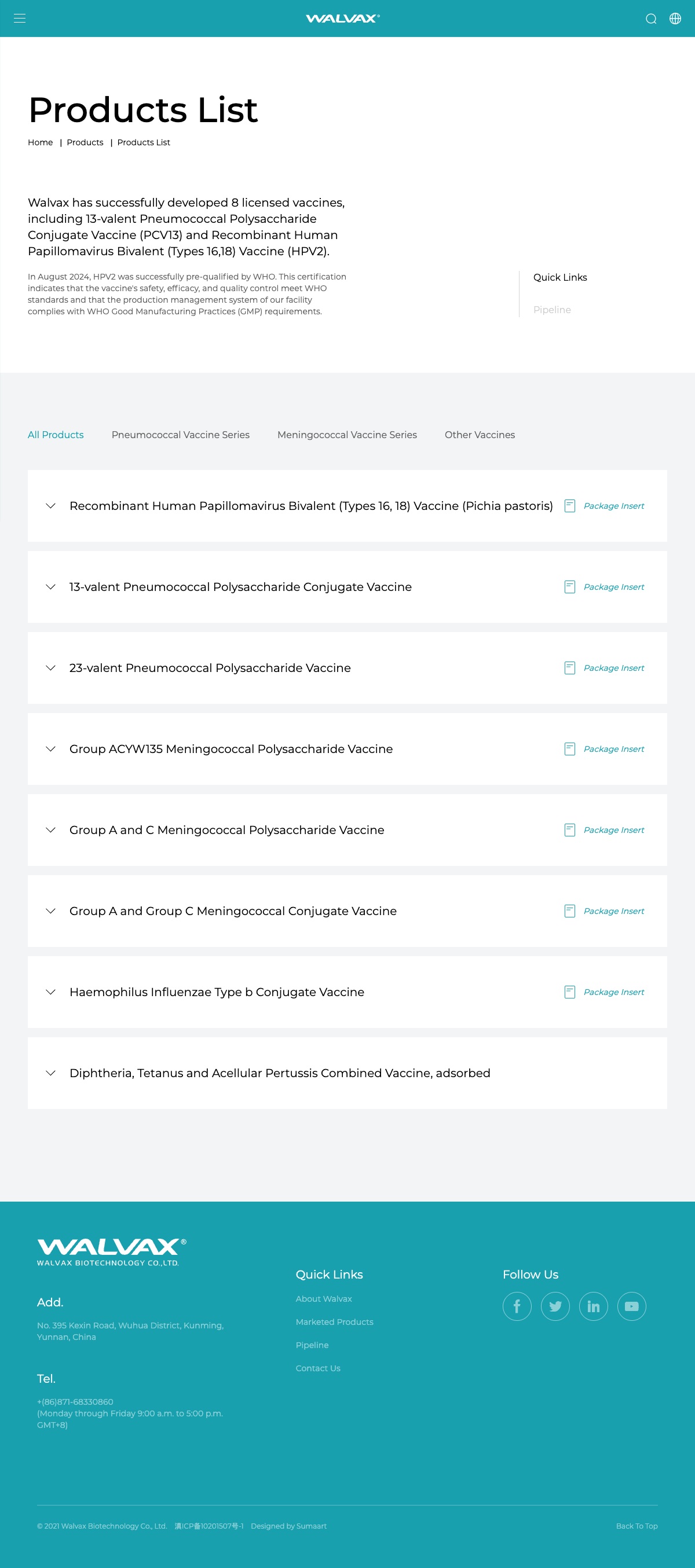The height and width of the screenshot is (1568, 695).
Task: Open the hamburger menu icon
Action: tap(20, 19)
